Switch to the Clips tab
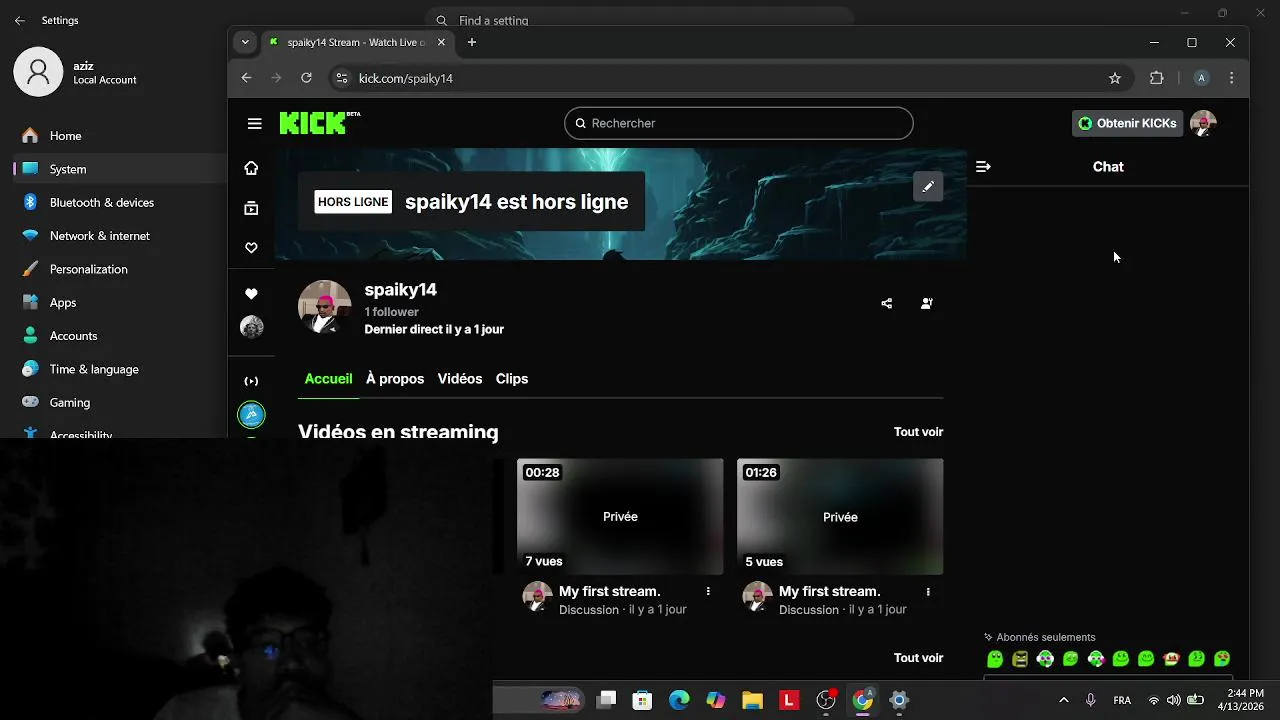Viewport: 1280px width, 720px height. point(512,379)
